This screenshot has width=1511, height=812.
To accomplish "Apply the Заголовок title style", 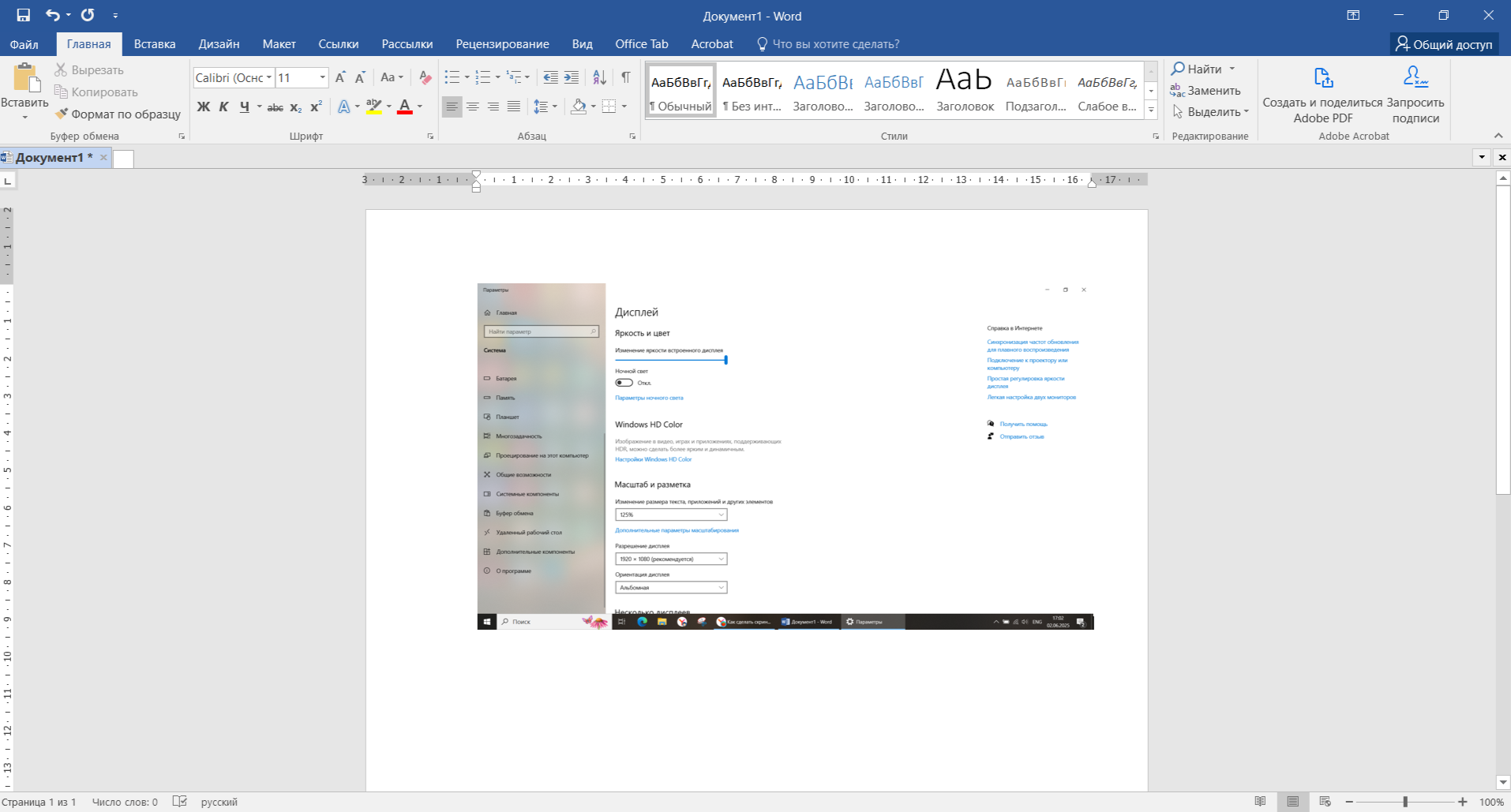I will (965, 89).
